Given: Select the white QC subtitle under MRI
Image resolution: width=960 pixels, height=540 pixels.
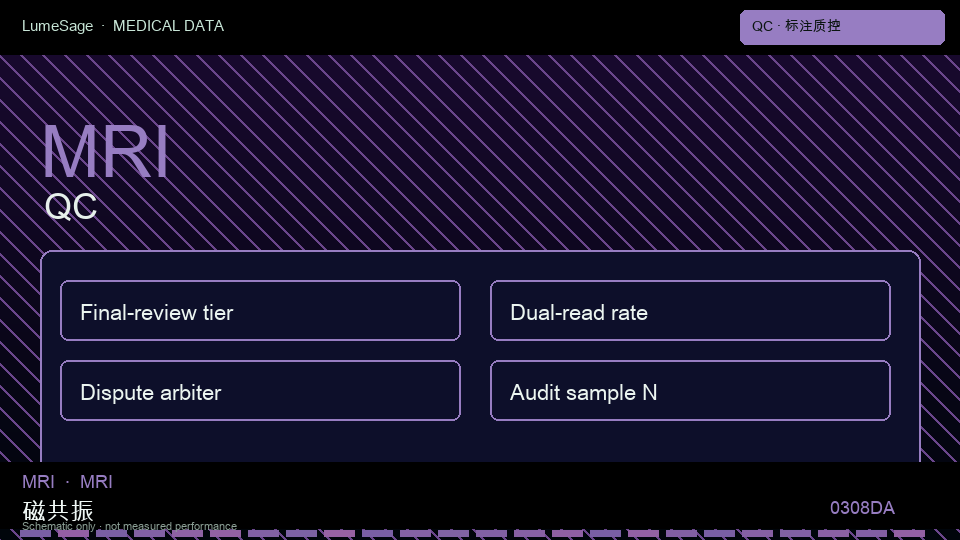Looking at the screenshot, I should coord(71,206).
